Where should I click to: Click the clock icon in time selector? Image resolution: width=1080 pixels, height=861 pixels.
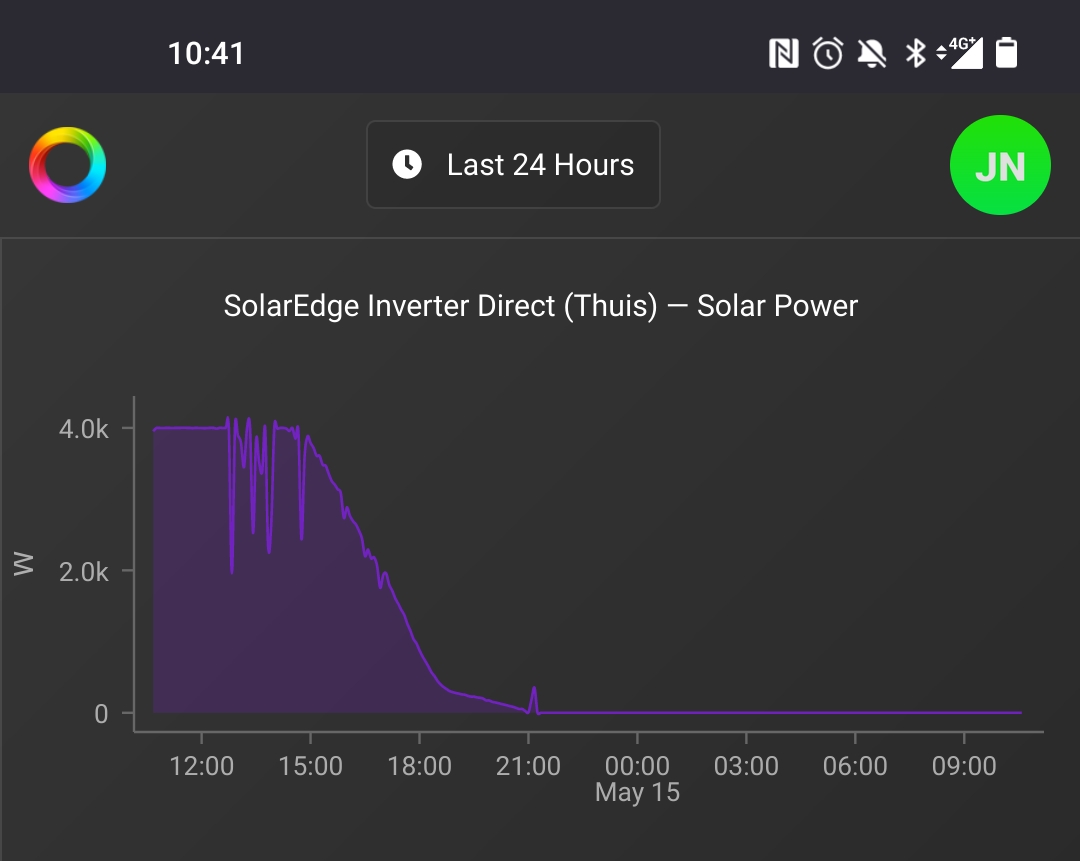click(407, 165)
